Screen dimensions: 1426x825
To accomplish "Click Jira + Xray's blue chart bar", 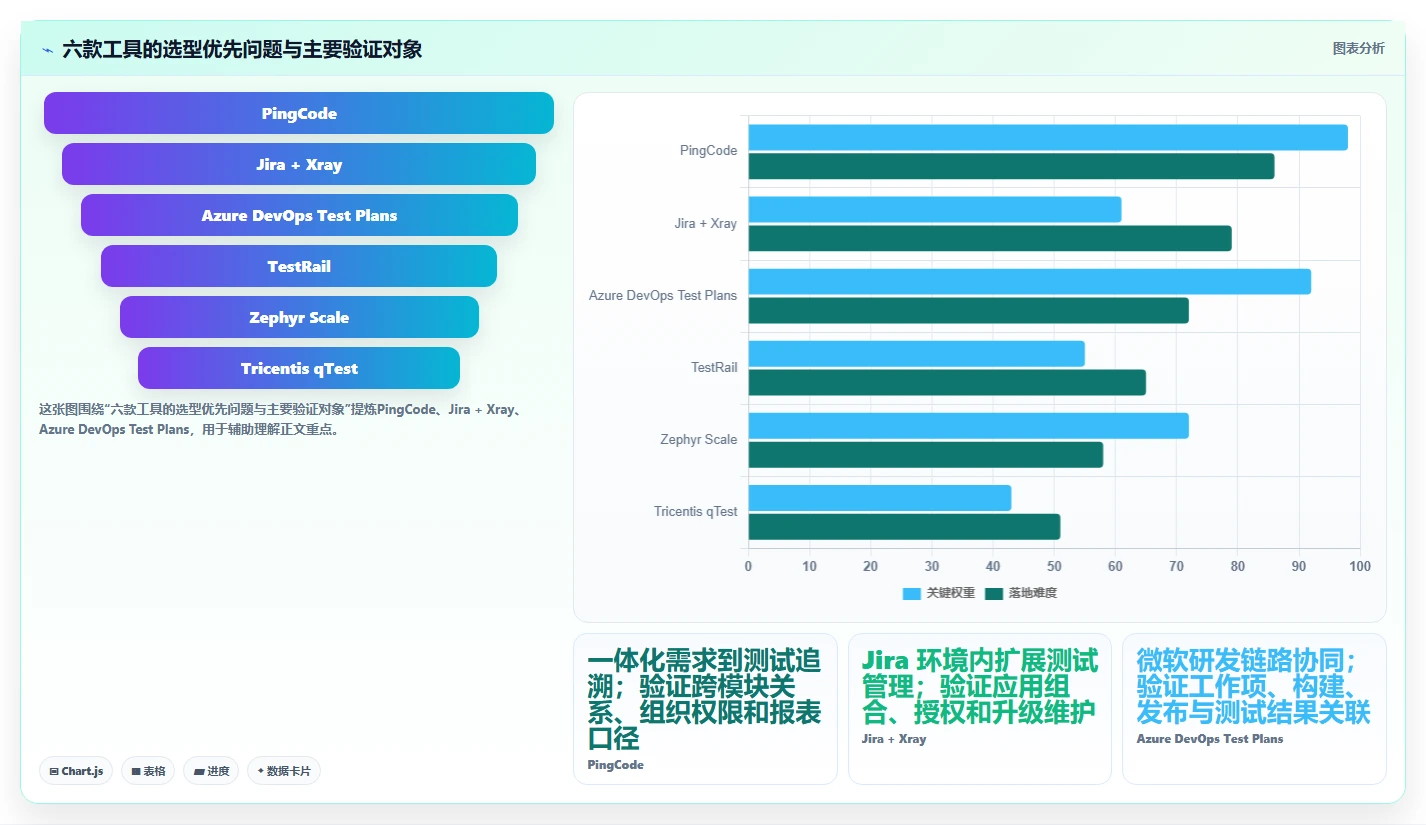I will tap(935, 209).
